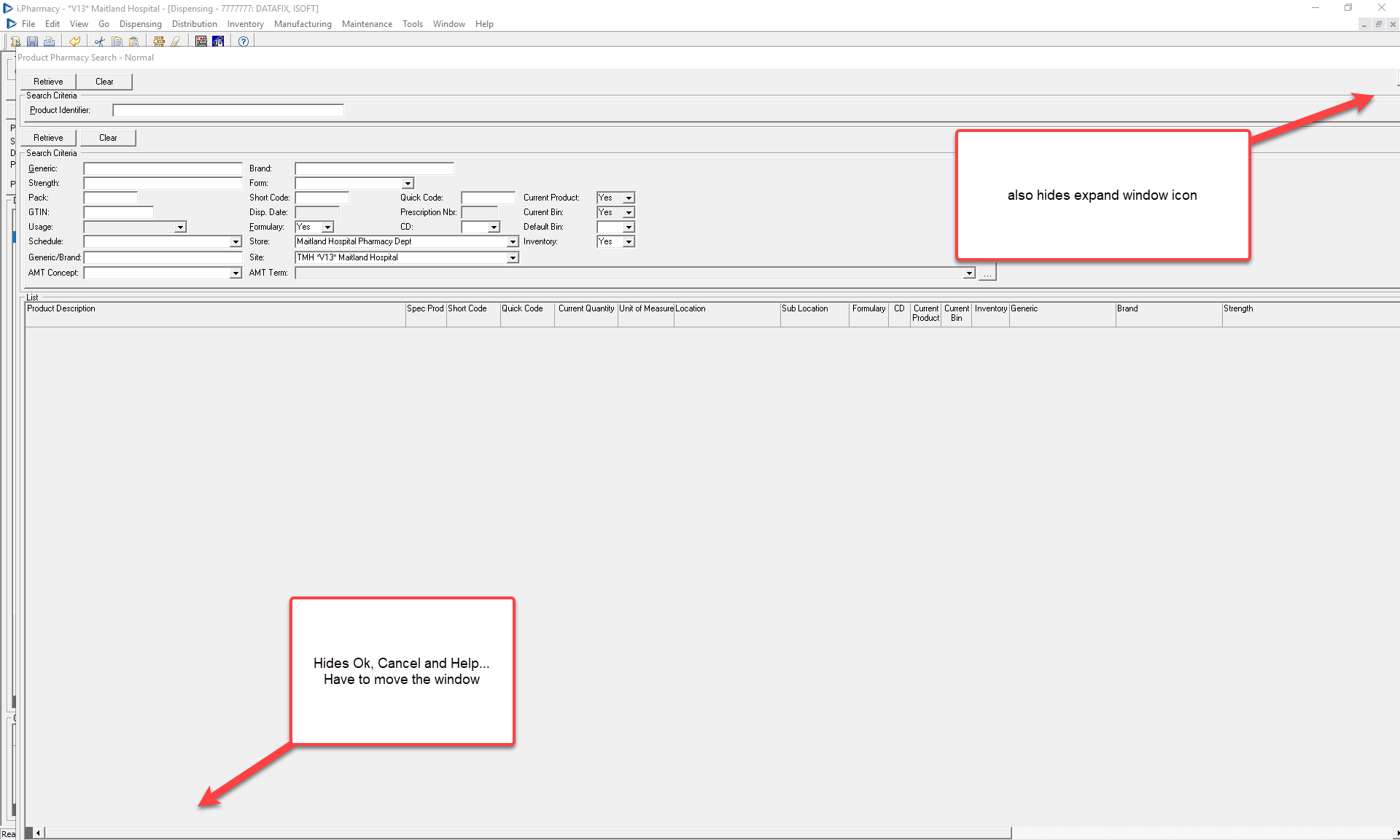Restore the inner MDI child window
Screen dimensions: 1400x840
pos(1378,24)
